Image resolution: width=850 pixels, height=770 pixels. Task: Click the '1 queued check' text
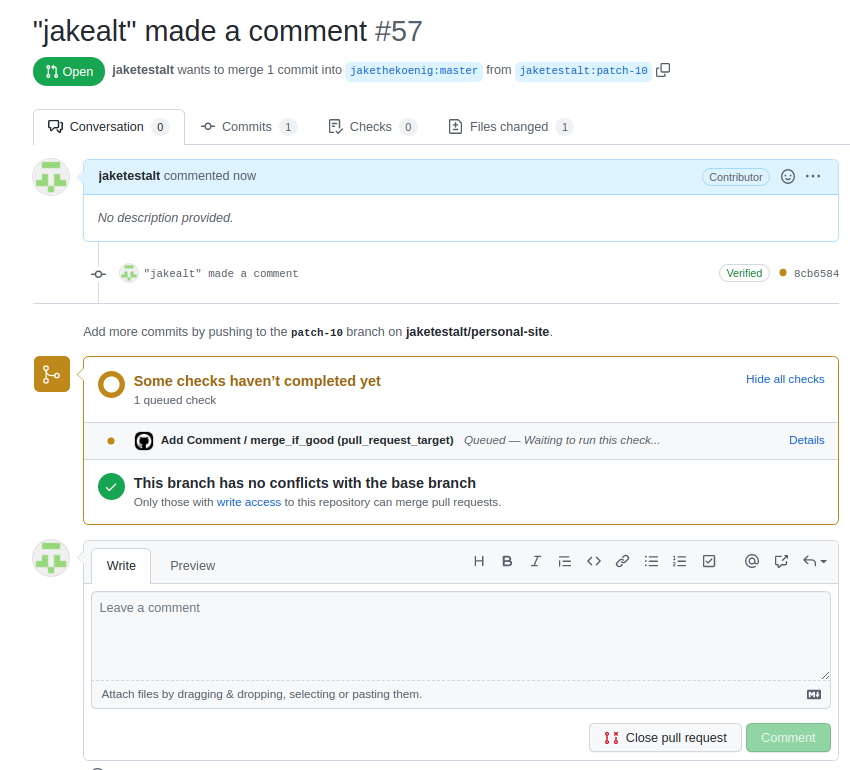point(175,400)
